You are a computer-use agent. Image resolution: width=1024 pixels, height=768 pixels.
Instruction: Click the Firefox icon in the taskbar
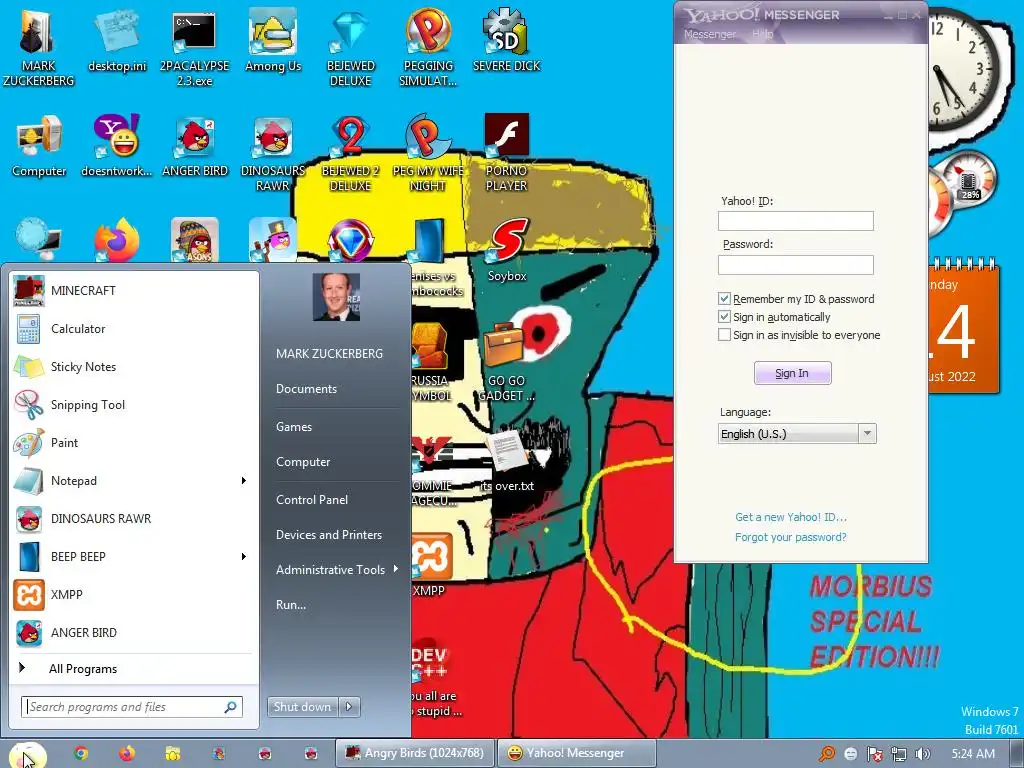click(x=127, y=753)
